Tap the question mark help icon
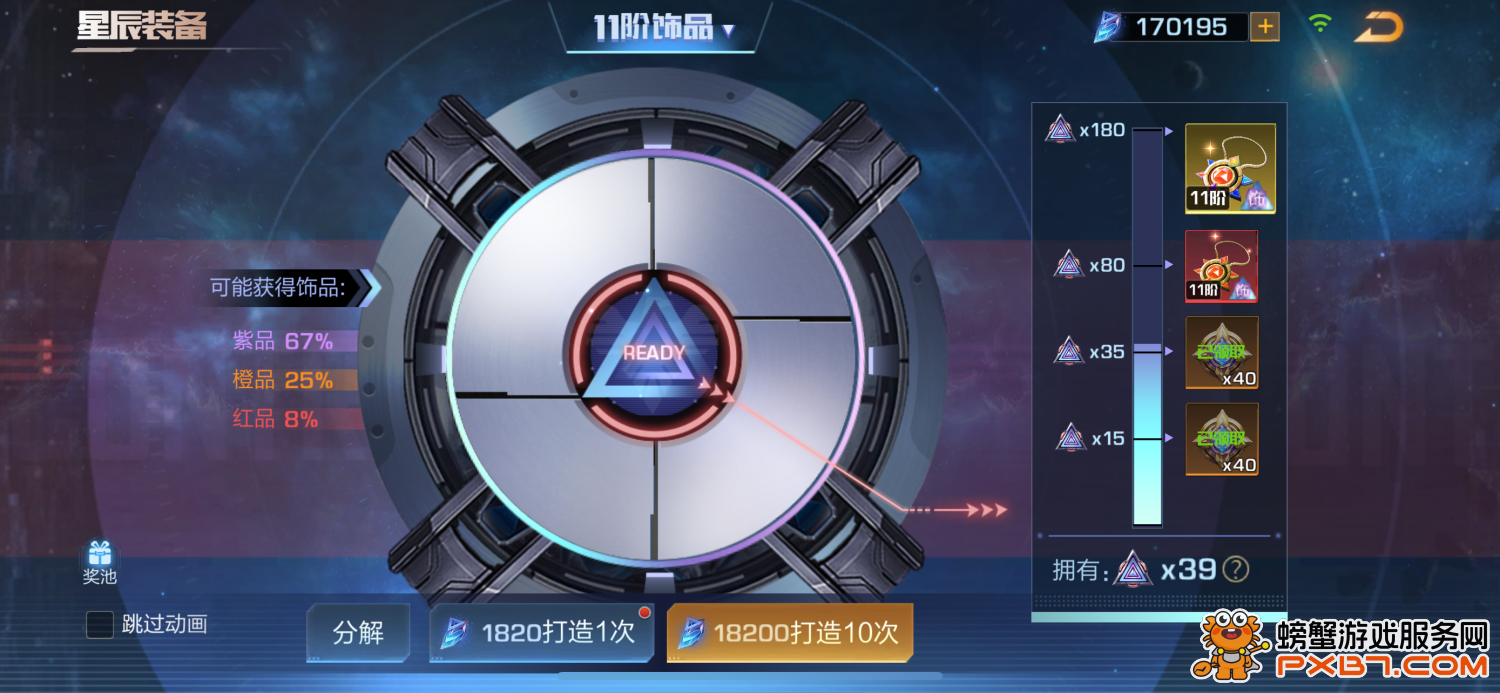The width and height of the screenshot is (1500, 693). tap(1236, 569)
